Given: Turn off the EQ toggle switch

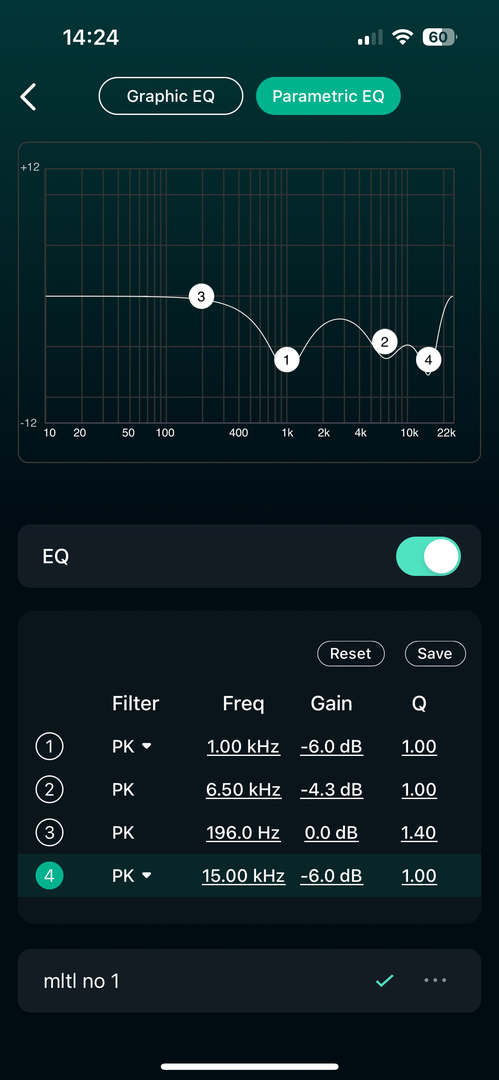Looking at the screenshot, I should click(x=428, y=556).
